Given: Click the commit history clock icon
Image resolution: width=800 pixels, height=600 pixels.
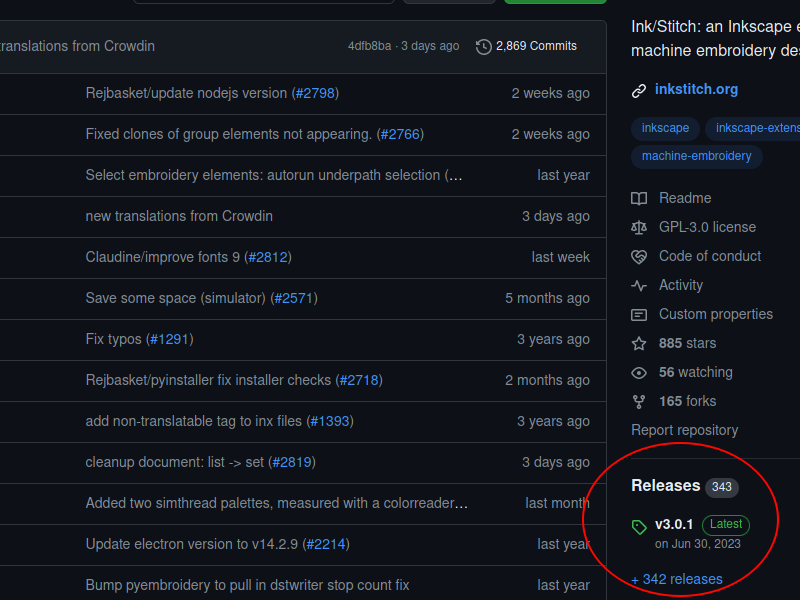Looking at the screenshot, I should coord(483,47).
